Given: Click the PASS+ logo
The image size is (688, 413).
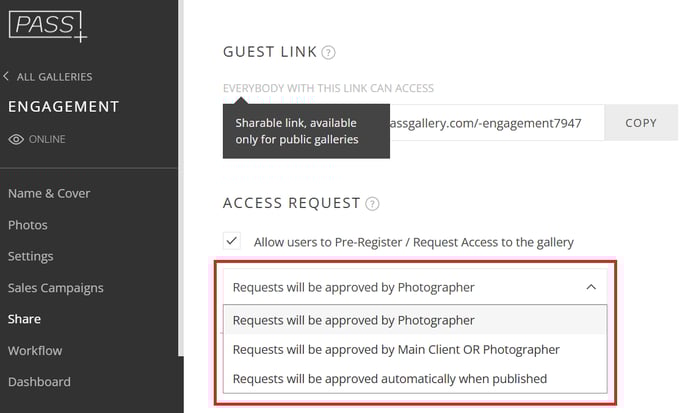Looking at the screenshot, I should (48, 26).
